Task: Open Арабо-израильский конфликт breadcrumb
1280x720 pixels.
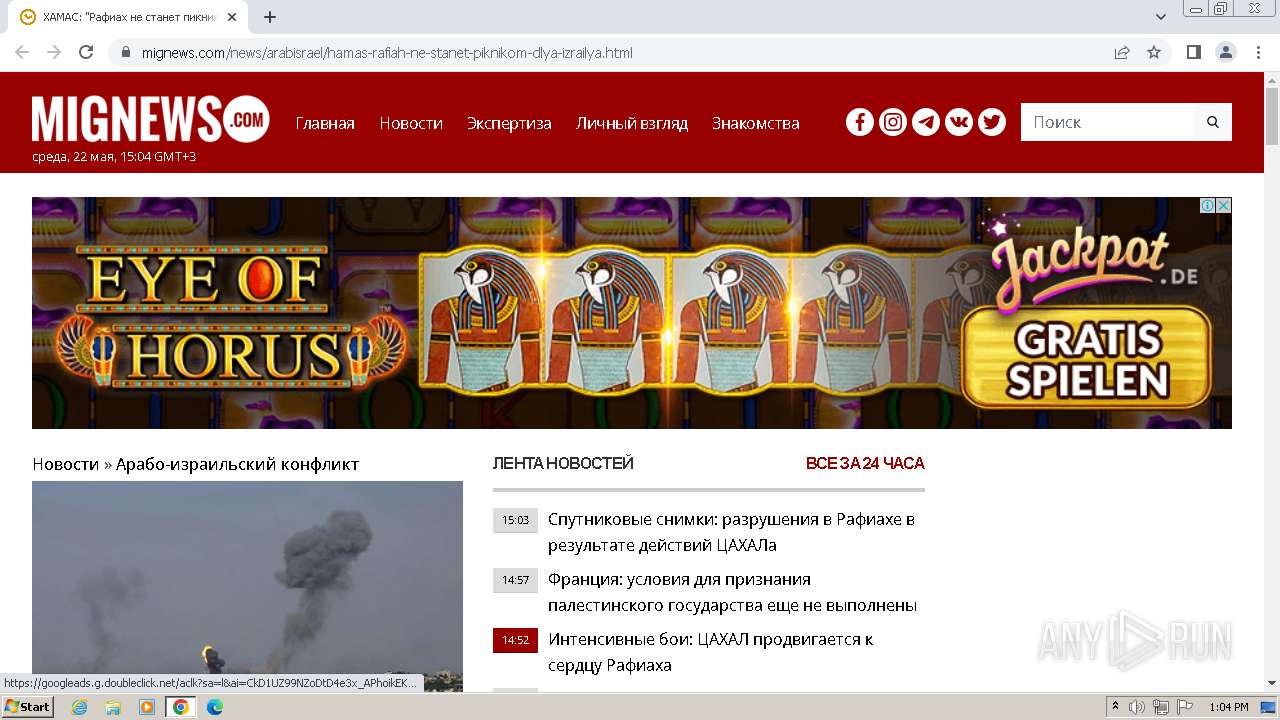Action: [x=237, y=464]
